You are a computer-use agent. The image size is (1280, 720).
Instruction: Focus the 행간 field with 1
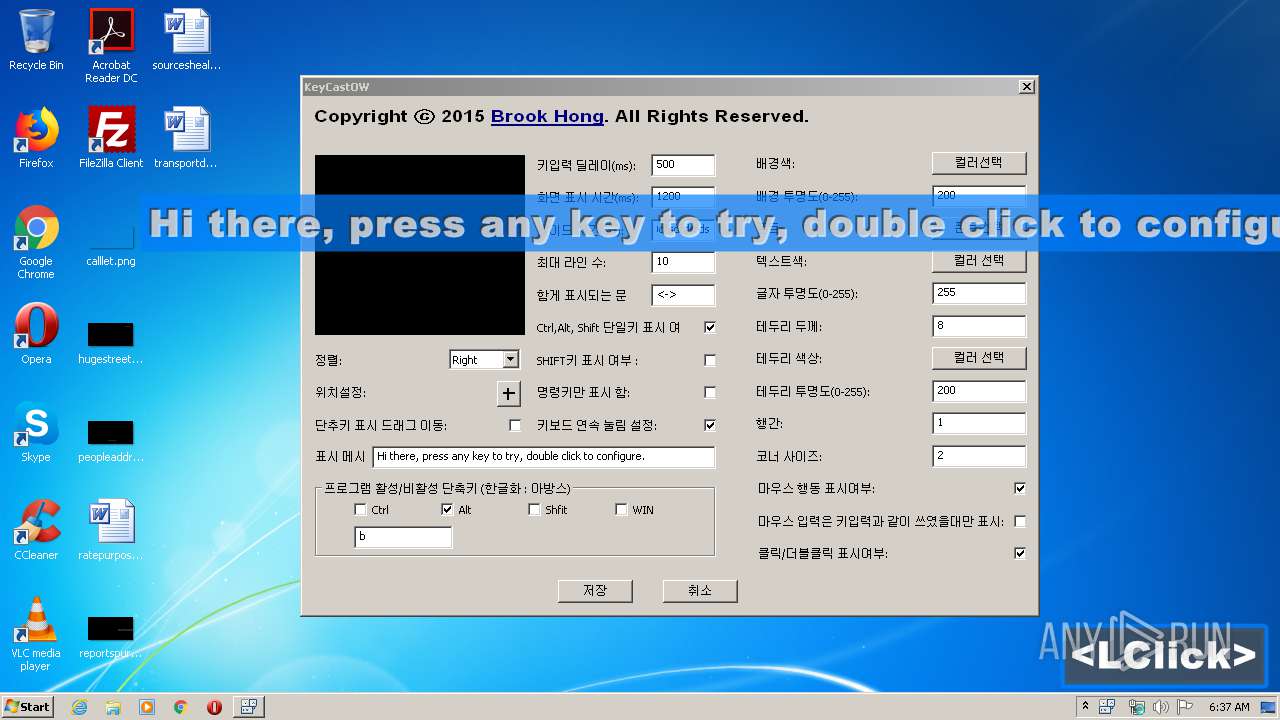[979, 423]
